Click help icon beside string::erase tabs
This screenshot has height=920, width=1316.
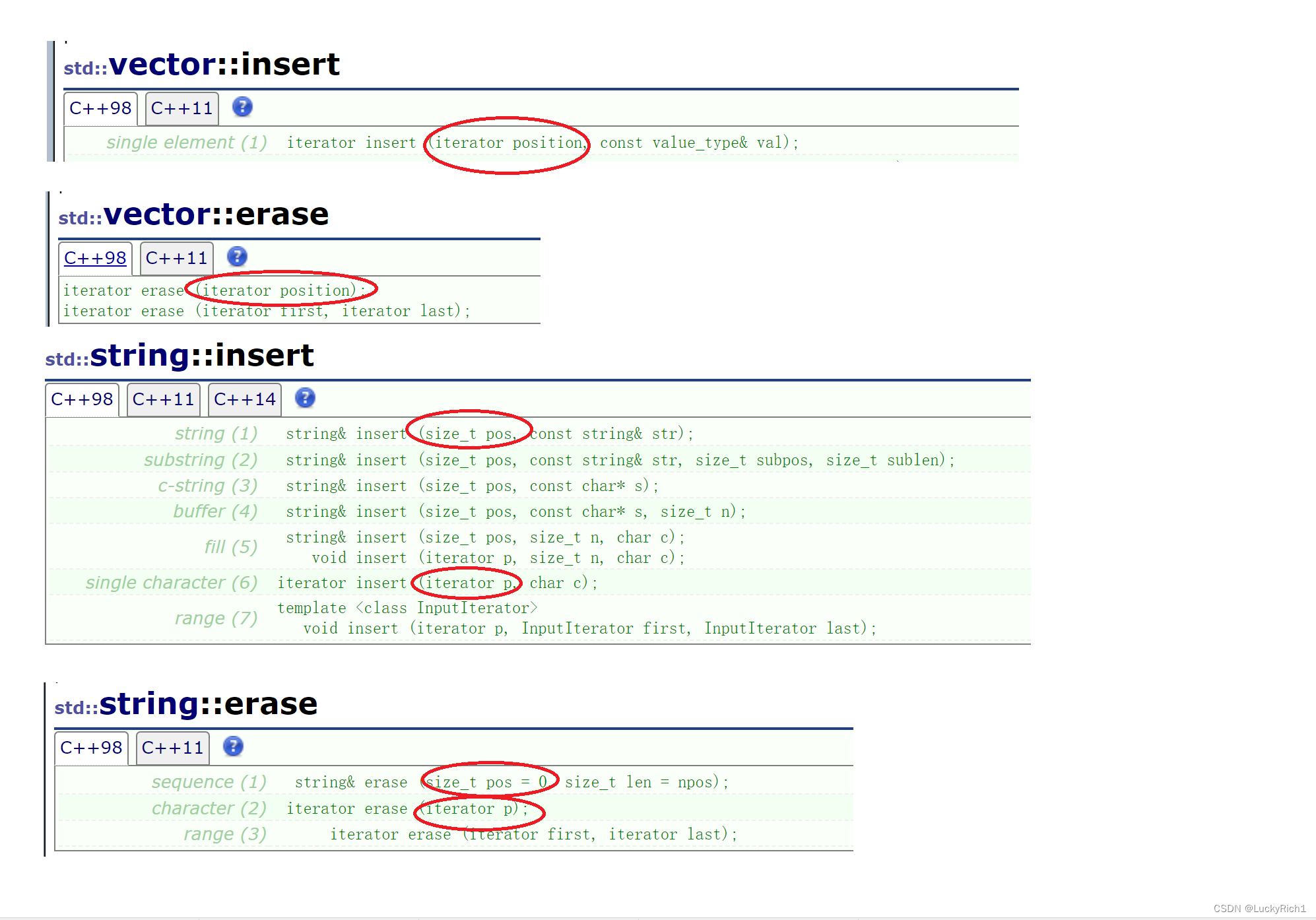point(233,746)
